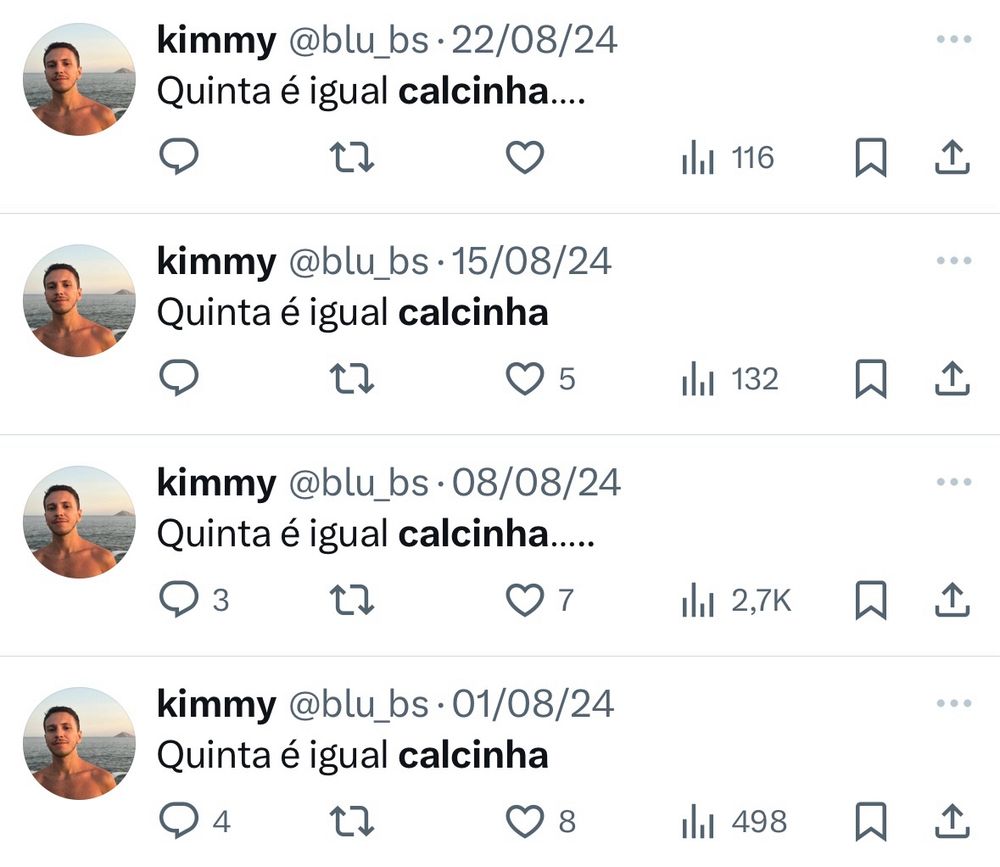Share the 22/08/24 tweet
Image resolution: width=1000 pixels, height=867 pixels.
pos(952,157)
